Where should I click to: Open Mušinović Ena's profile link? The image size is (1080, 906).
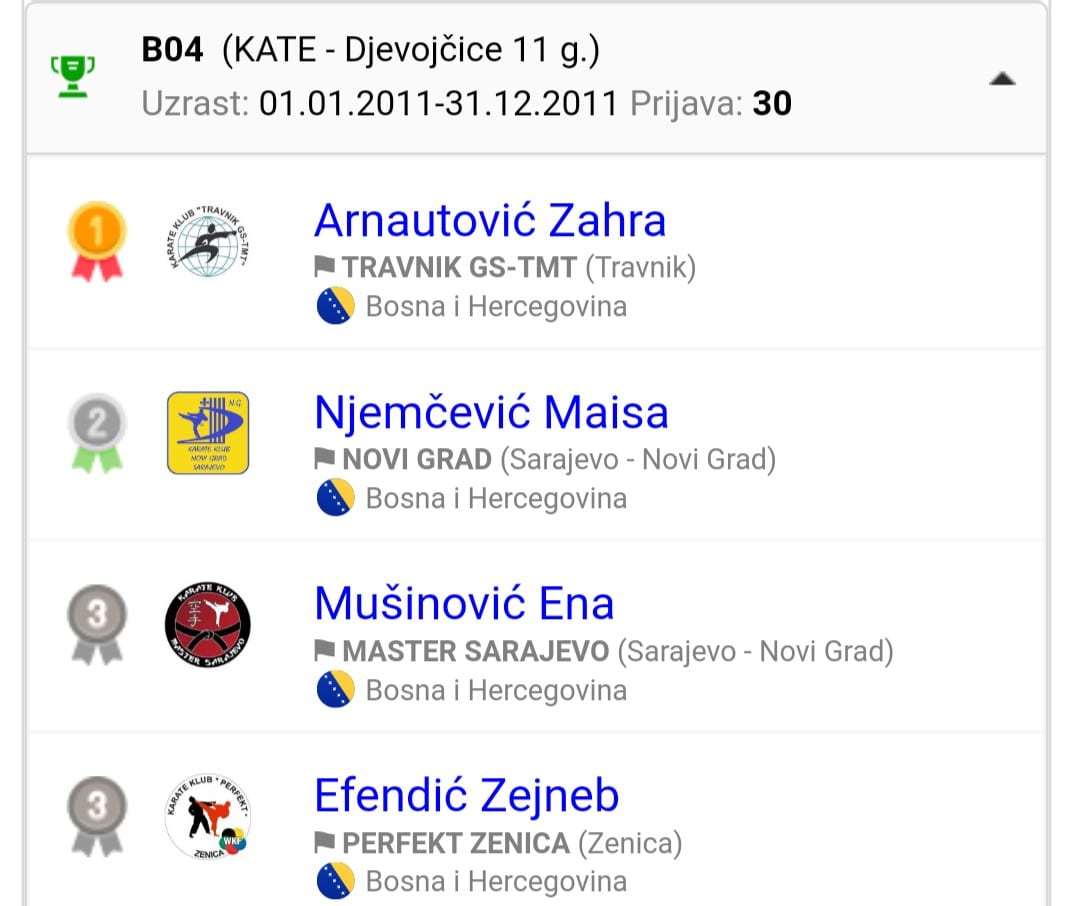(x=464, y=604)
